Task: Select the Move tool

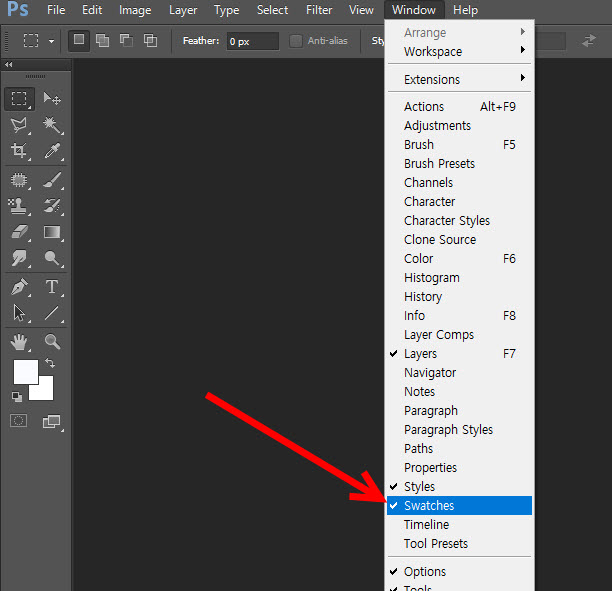Action: [x=52, y=99]
